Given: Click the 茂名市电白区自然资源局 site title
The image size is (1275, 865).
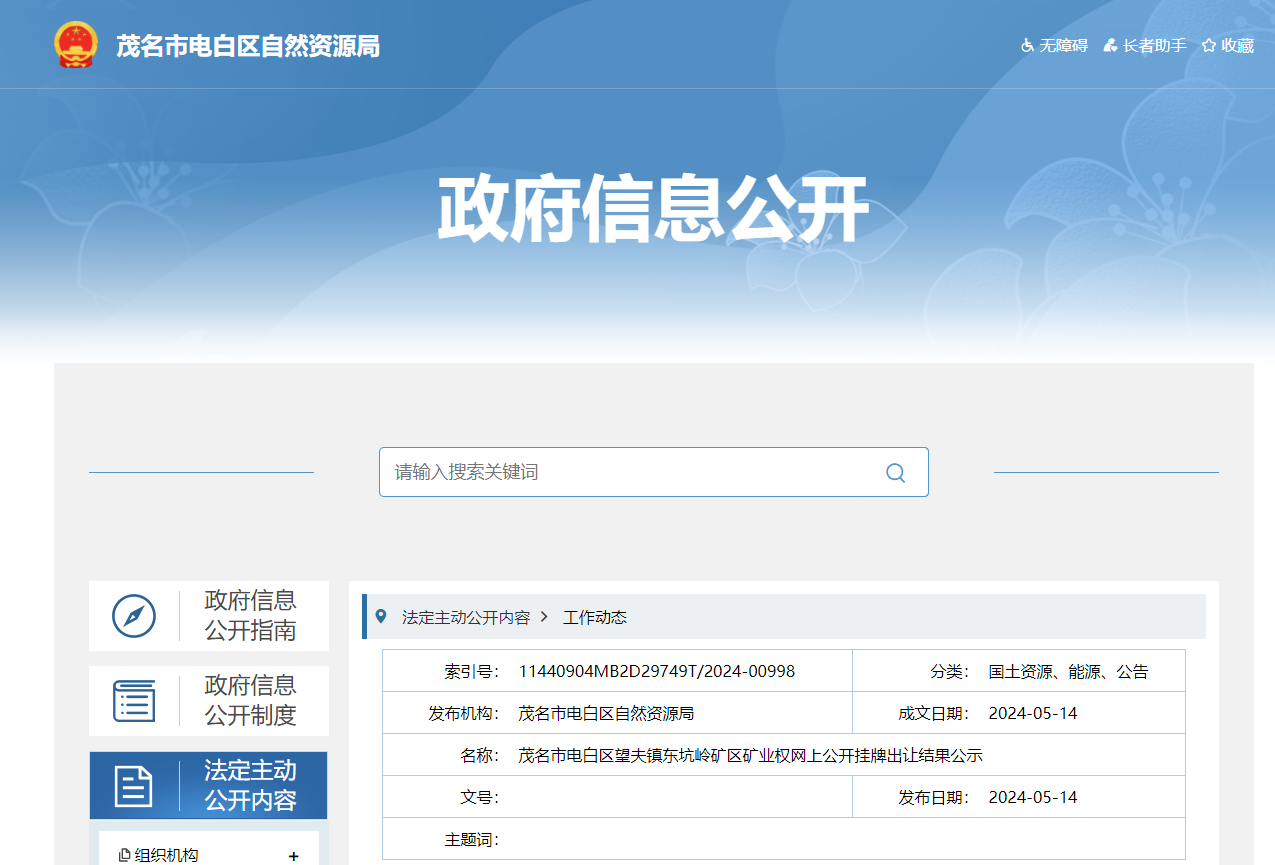Looking at the screenshot, I should coord(248,46).
